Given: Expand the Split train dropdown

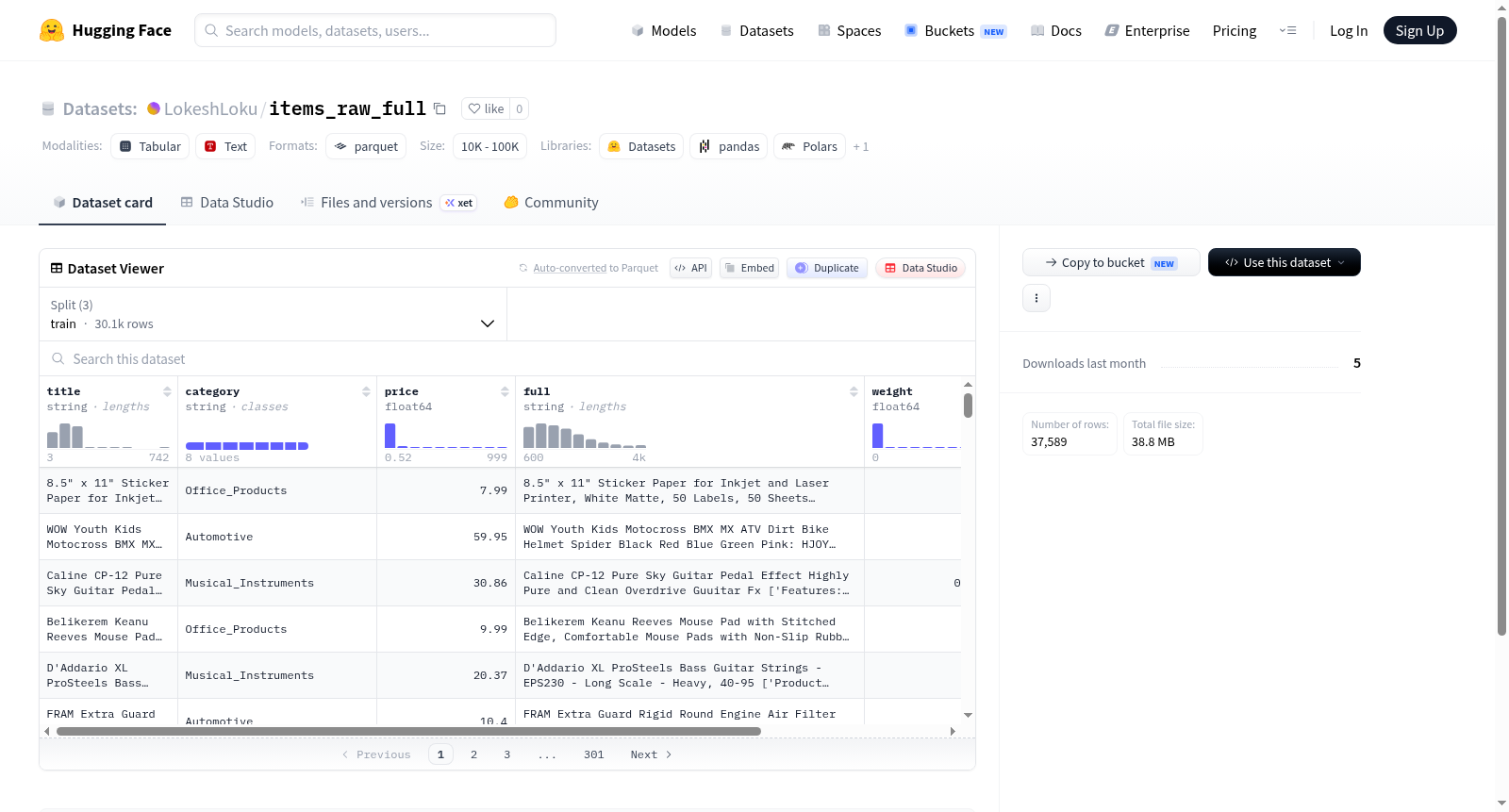Looking at the screenshot, I should [x=274, y=314].
